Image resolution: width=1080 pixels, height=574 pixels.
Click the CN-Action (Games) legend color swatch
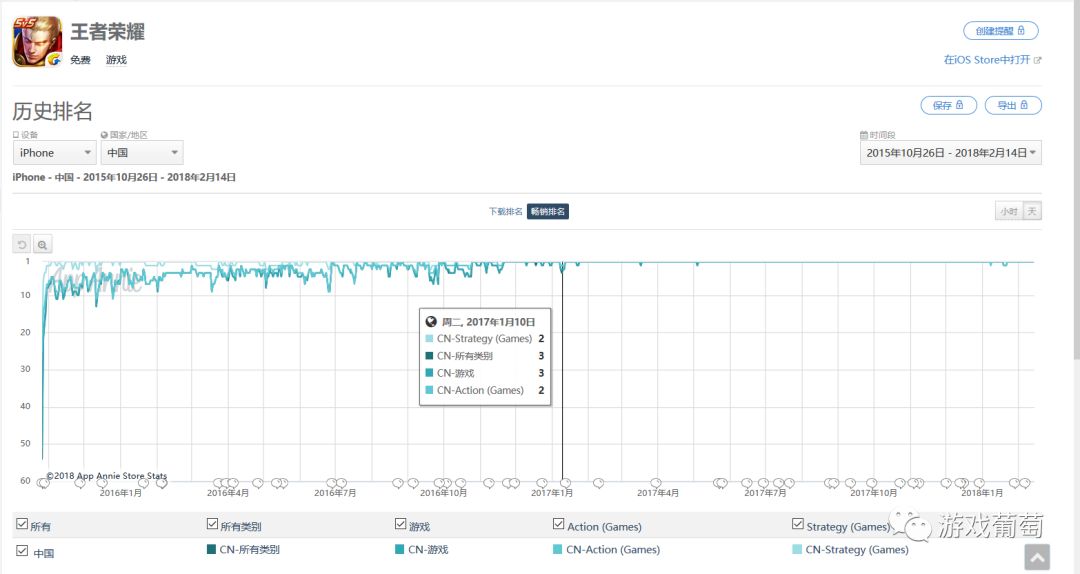tap(558, 549)
